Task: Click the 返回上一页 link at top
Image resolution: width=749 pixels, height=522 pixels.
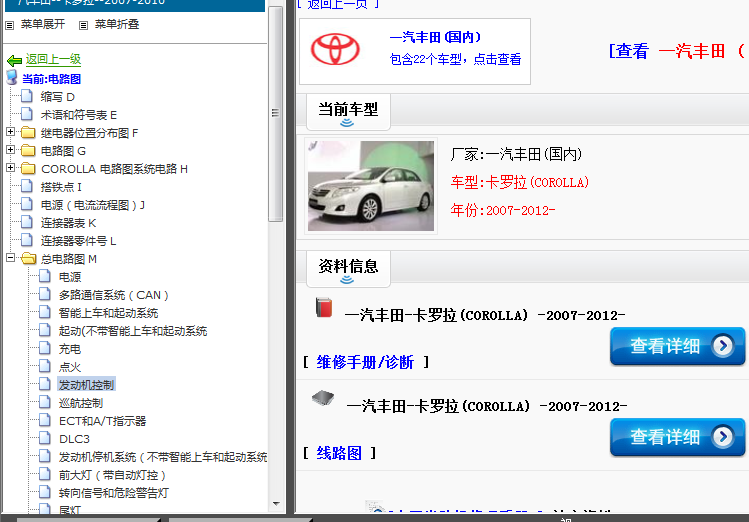Action: 338,4
